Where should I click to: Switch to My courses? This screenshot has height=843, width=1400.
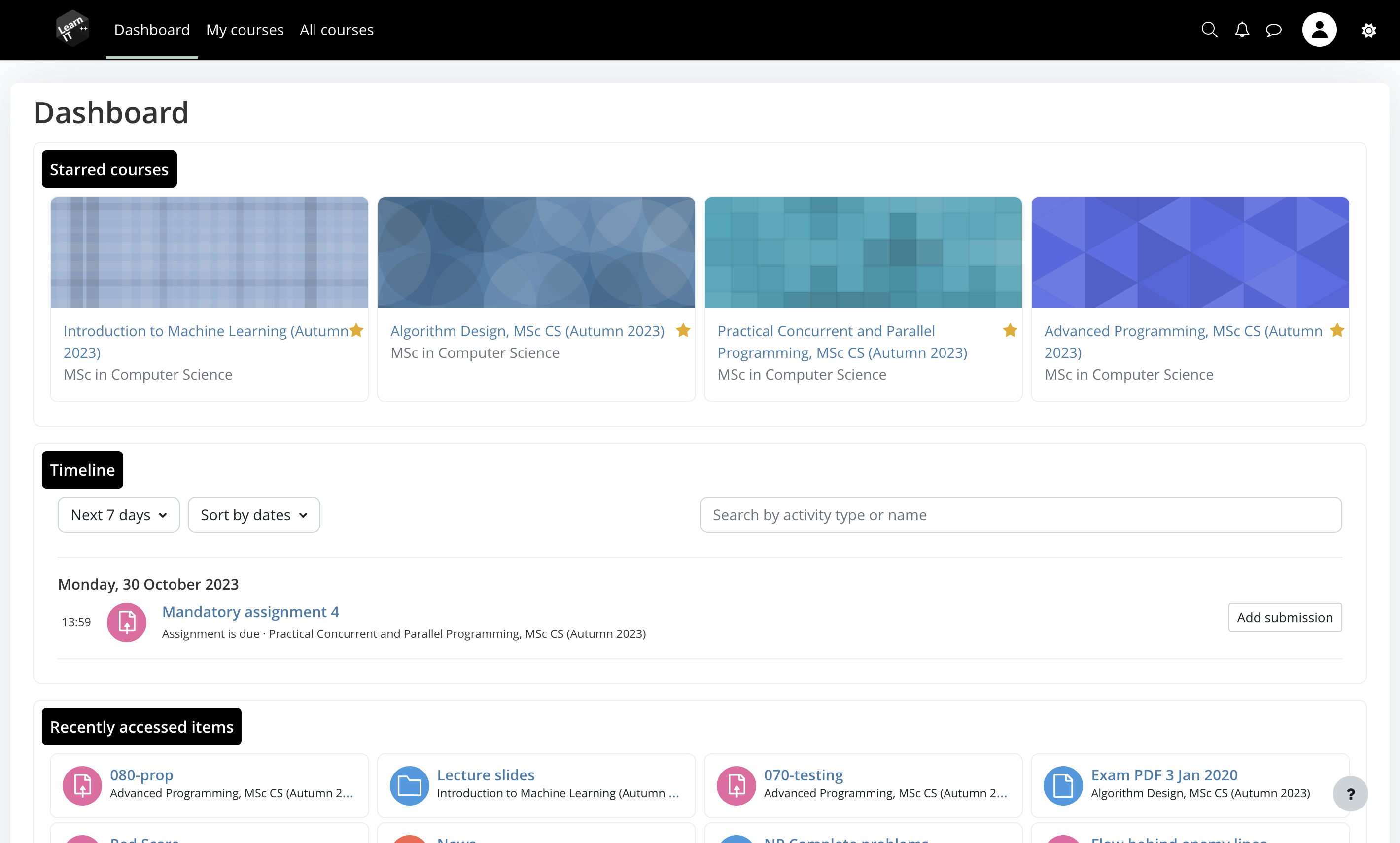point(245,30)
